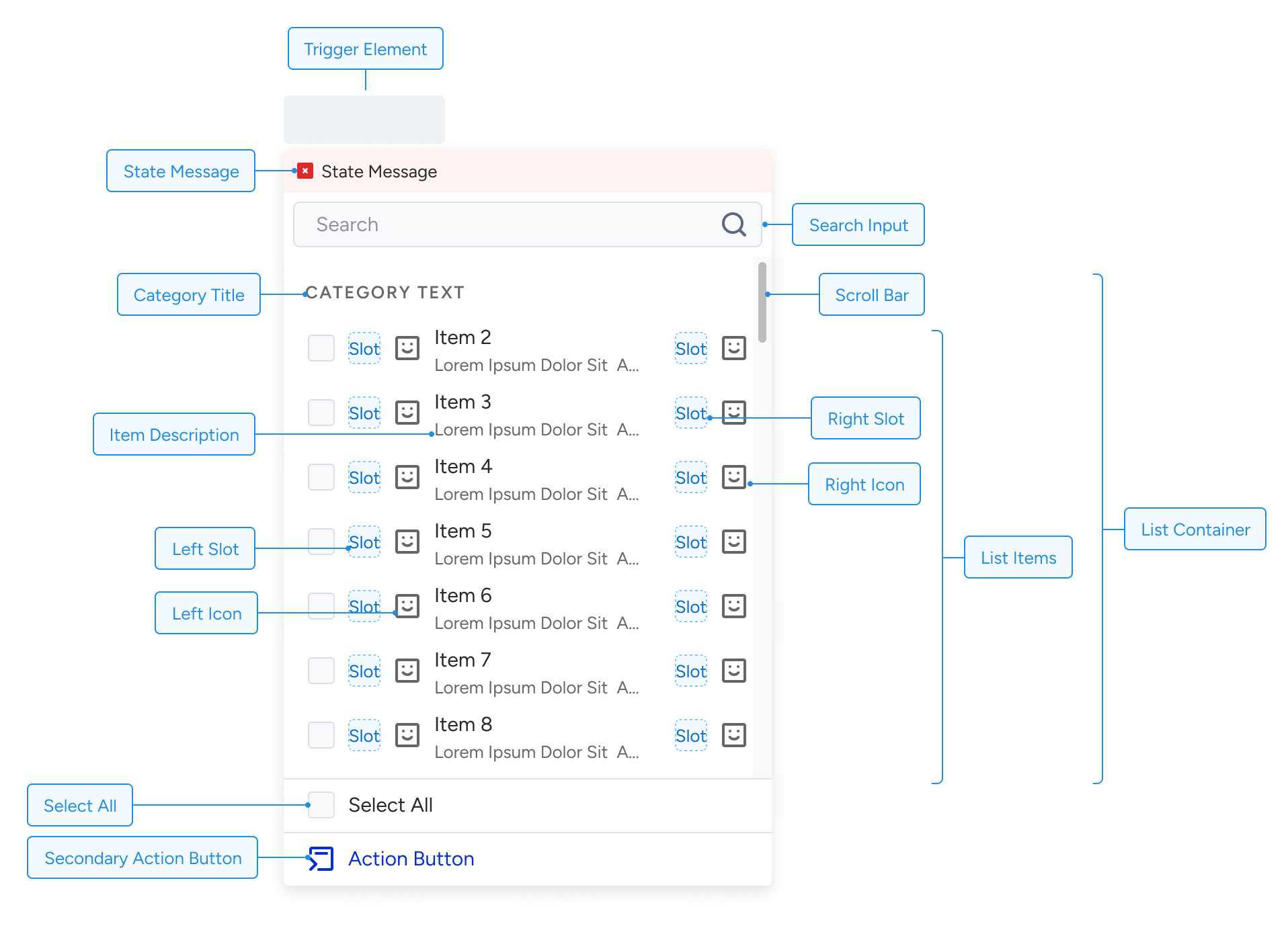This screenshot has width=1288, height=934.
Task: Select the right icon on Item 8's row
Action: (x=733, y=734)
